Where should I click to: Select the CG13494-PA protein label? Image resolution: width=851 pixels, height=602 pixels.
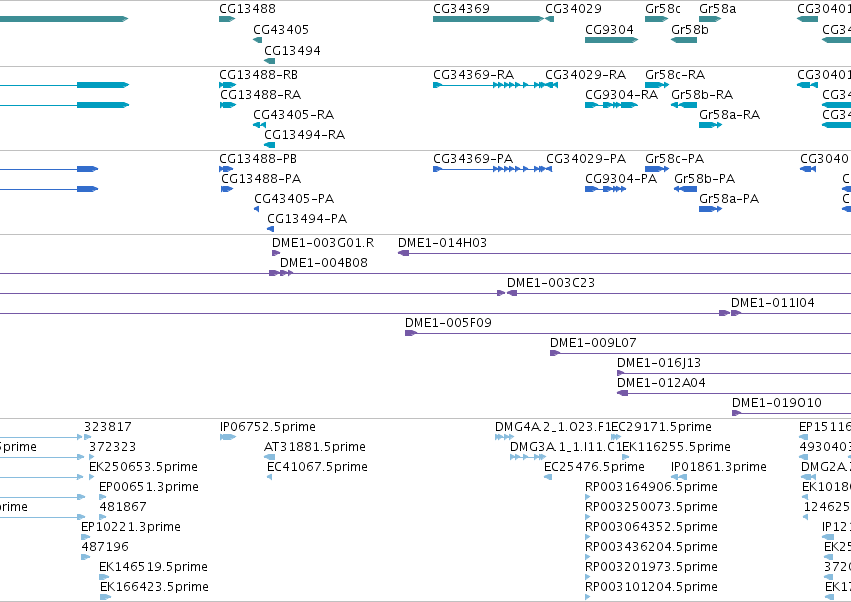pos(307,219)
